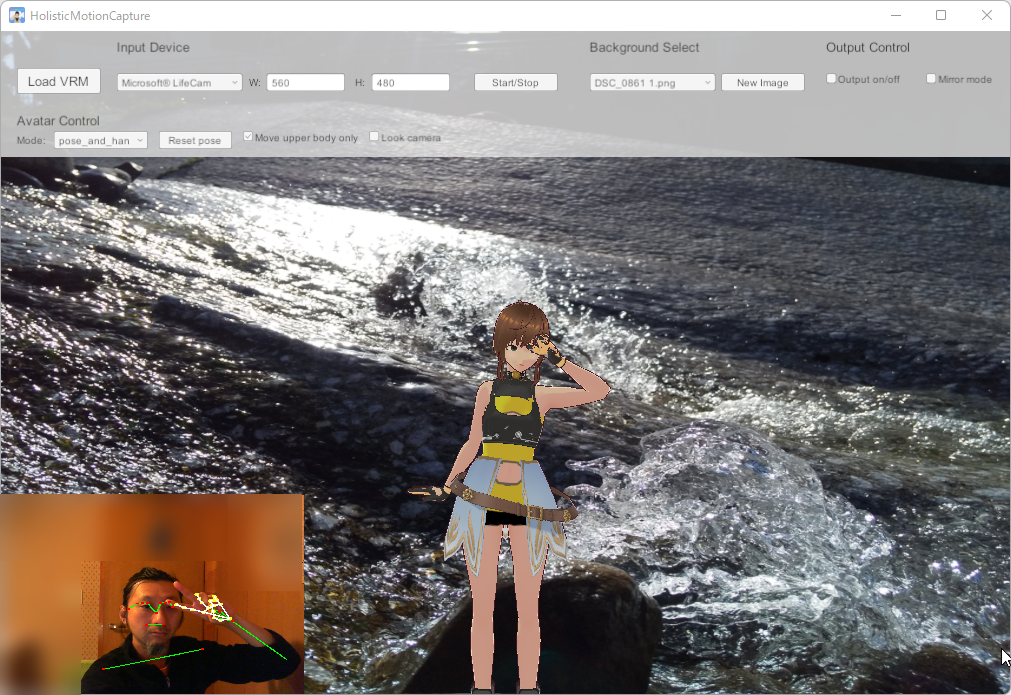Click the Output Control heading
The image size is (1011, 695).
click(867, 47)
